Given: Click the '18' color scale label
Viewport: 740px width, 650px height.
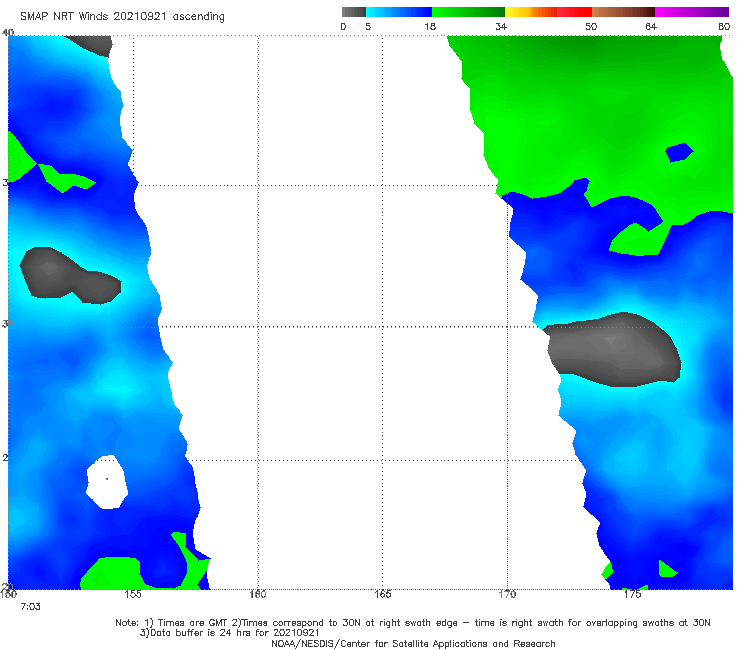Looking at the screenshot, I should pos(430,26).
